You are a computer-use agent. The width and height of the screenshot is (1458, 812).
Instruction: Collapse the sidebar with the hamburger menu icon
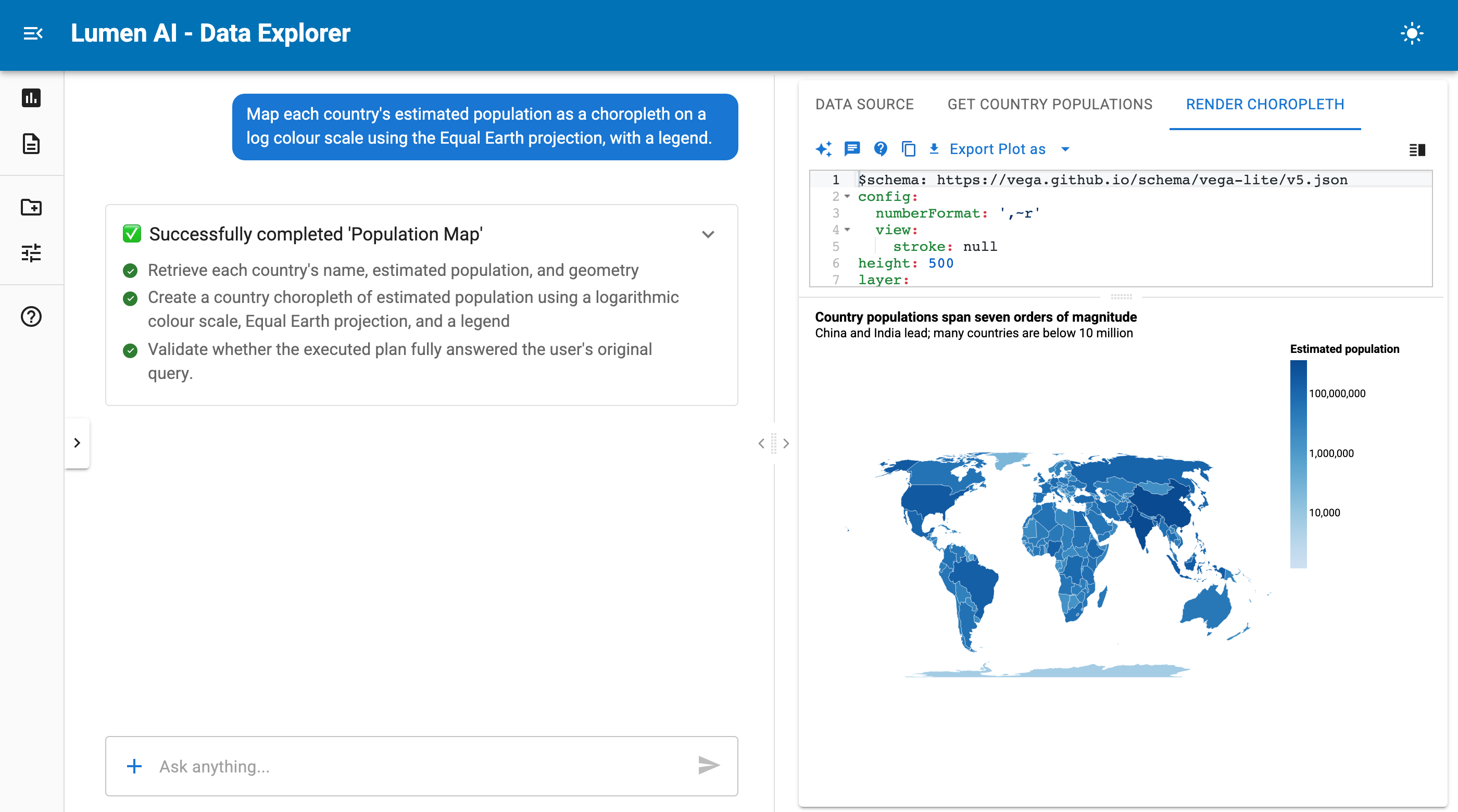click(33, 33)
